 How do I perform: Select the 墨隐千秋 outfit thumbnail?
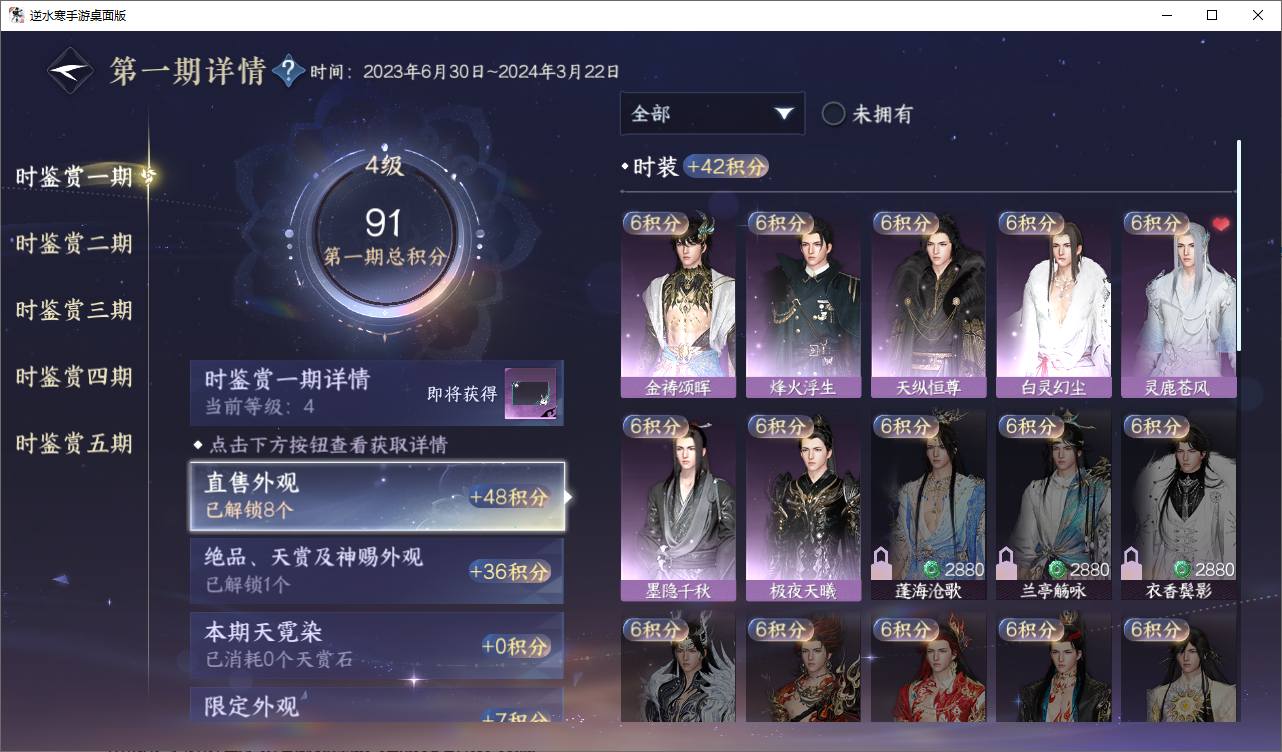(x=678, y=507)
